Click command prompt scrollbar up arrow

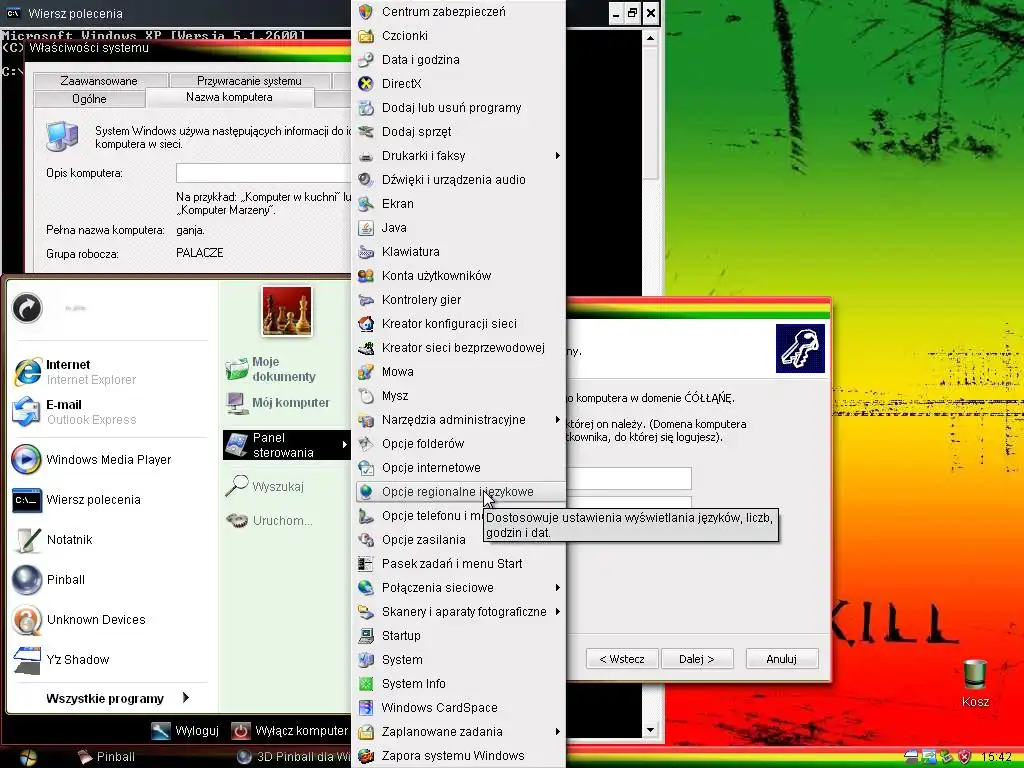point(650,38)
